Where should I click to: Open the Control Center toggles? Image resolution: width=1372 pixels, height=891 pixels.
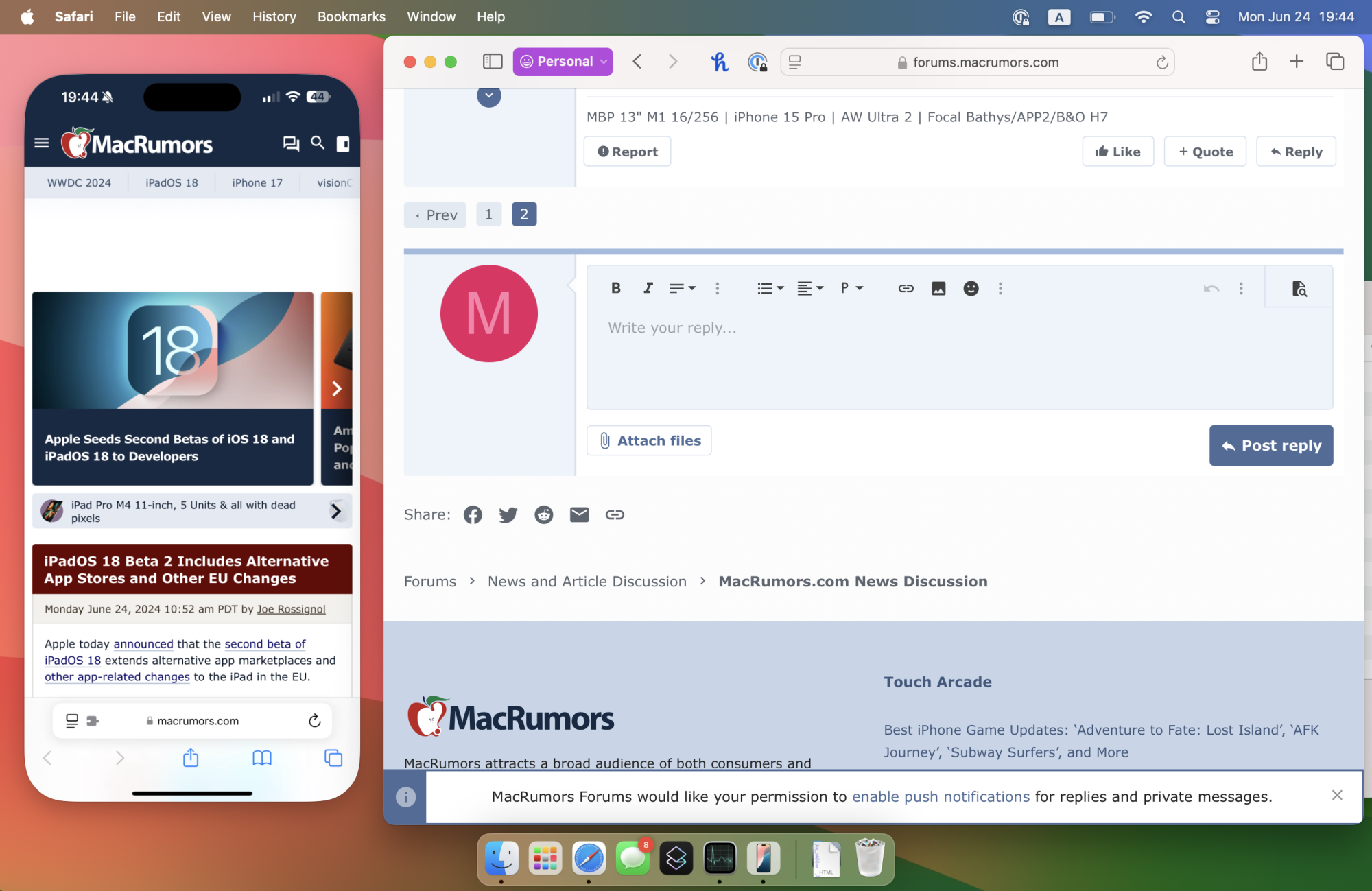(x=1212, y=16)
